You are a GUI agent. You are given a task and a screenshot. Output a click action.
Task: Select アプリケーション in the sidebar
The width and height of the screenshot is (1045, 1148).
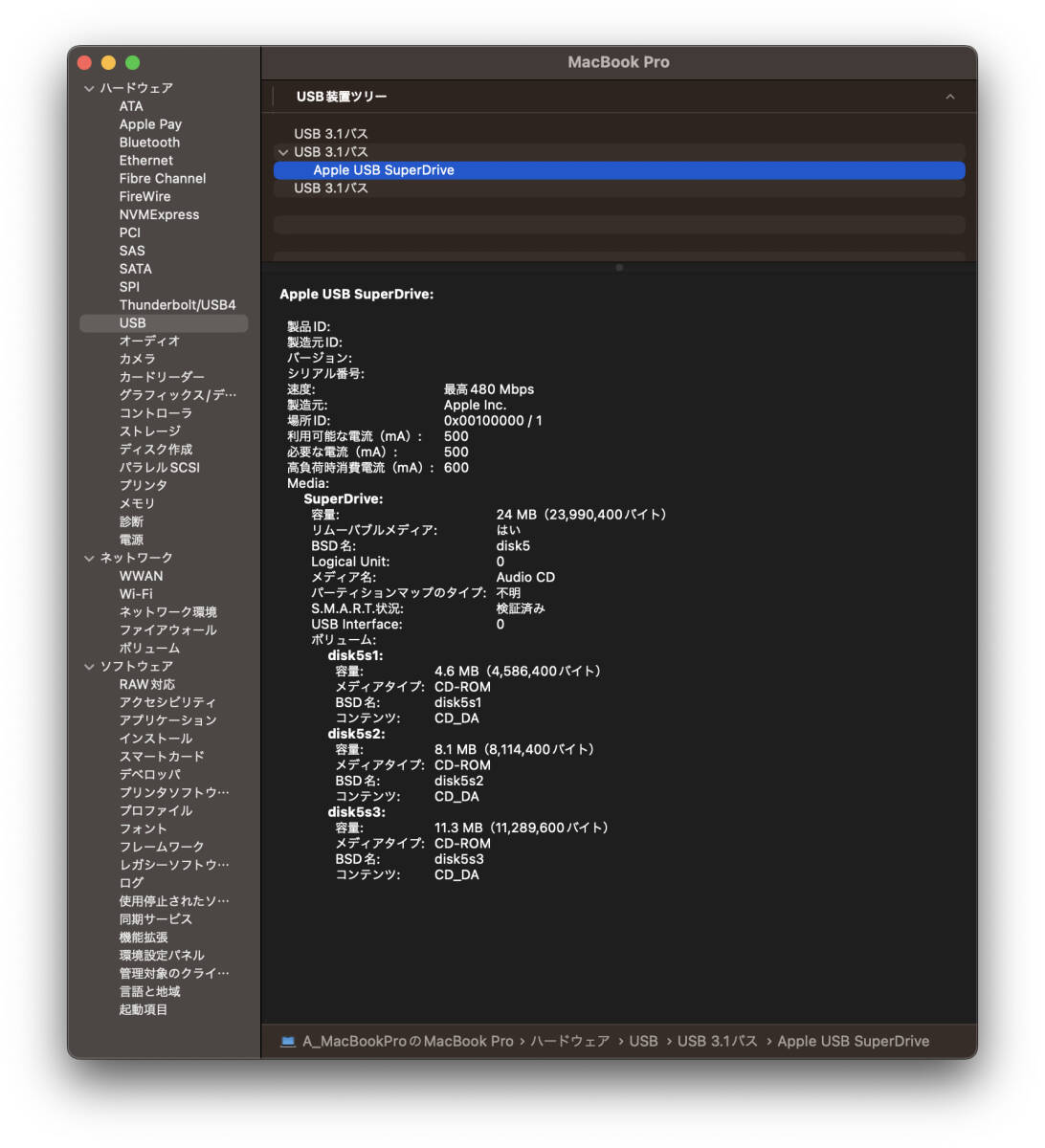[168, 720]
